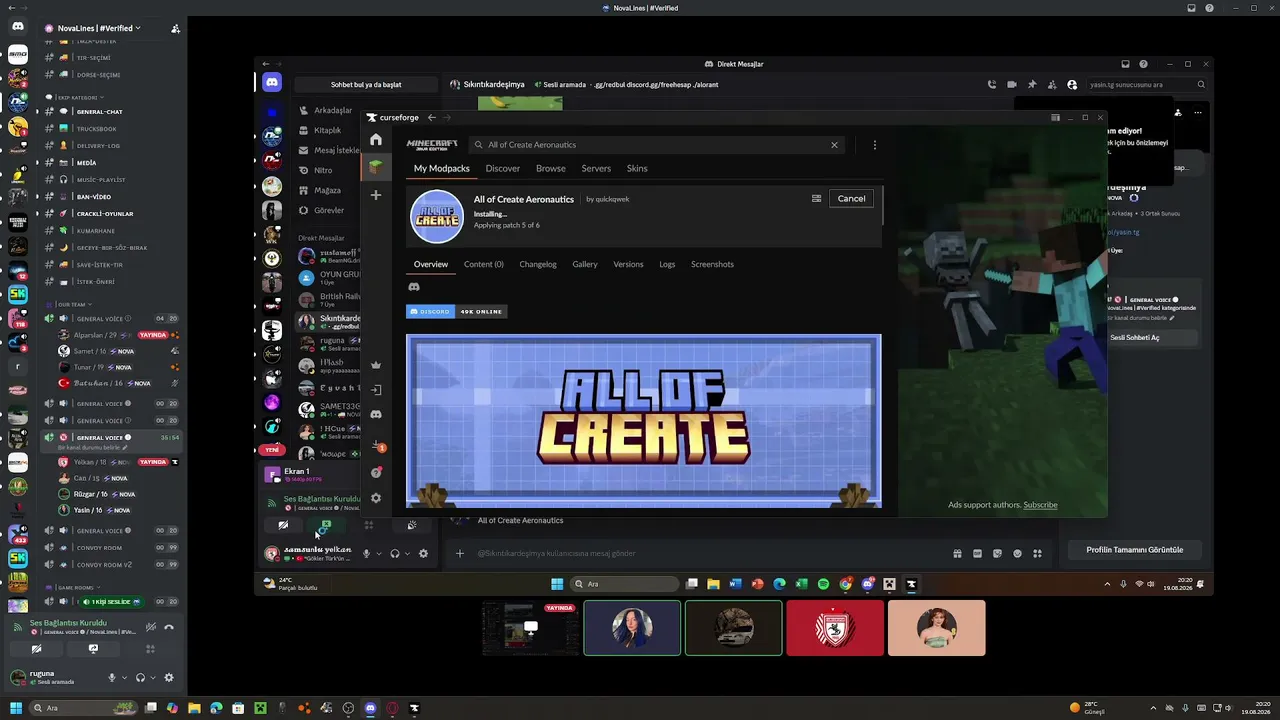Switch to the Discover tab in CurseForge
The width and height of the screenshot is (1280, 720).
[503, 168]
